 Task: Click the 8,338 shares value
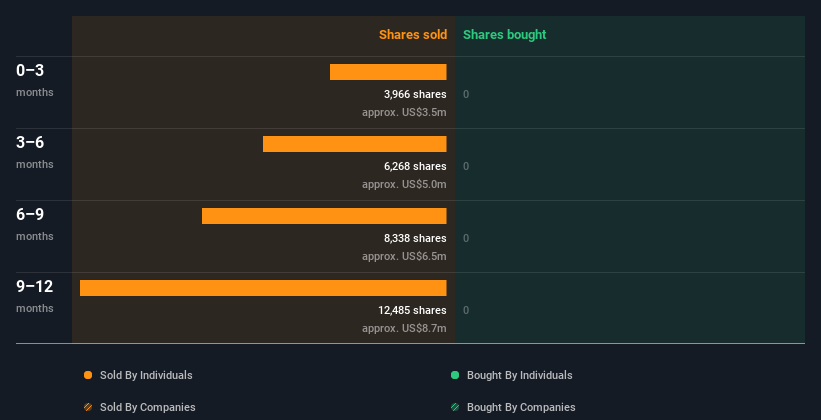click(415, 238)
